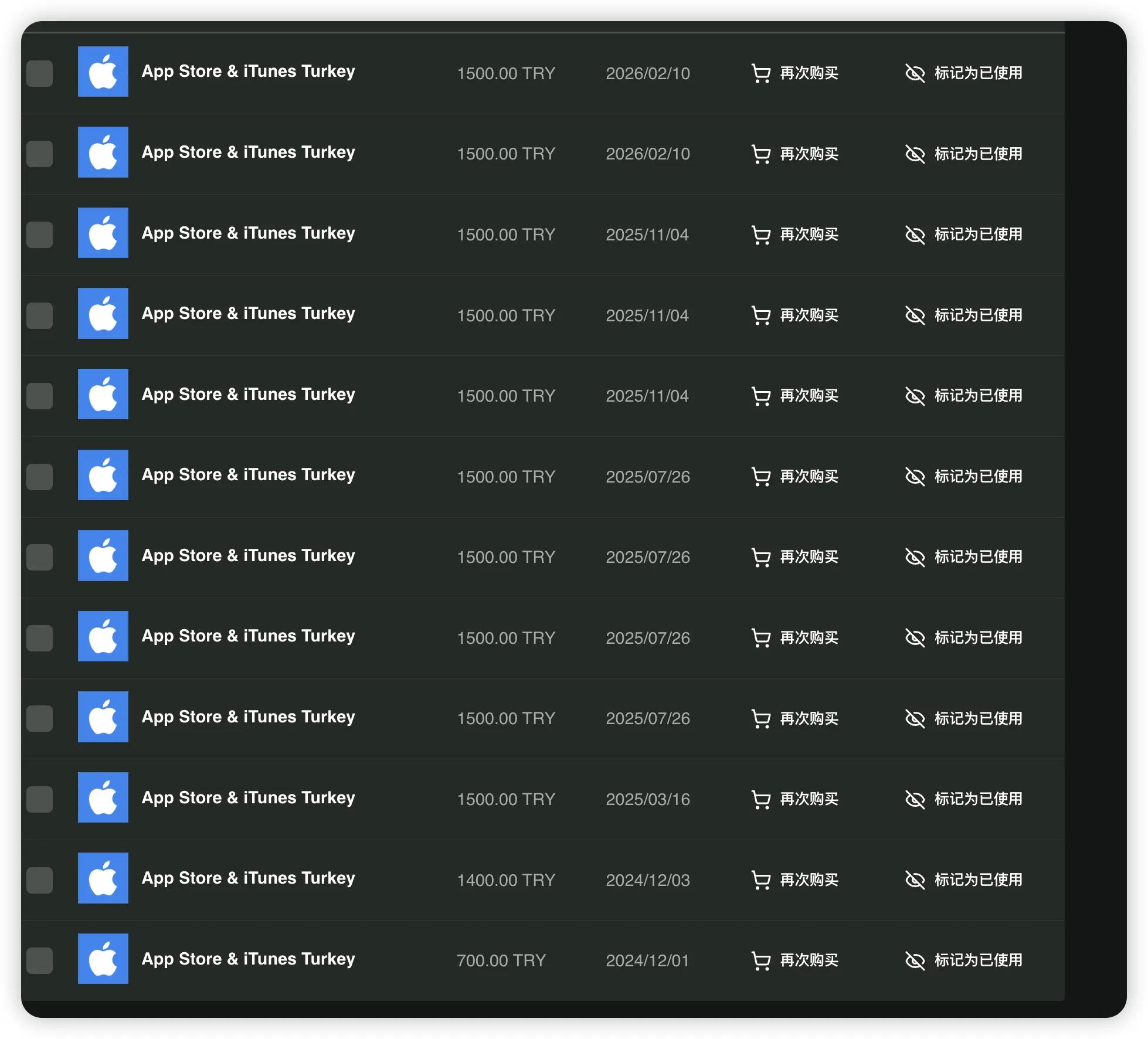The image size is (1148, 1039).
Task: Click the cart icon in the topmost row
Action: (x=760, y=73)
